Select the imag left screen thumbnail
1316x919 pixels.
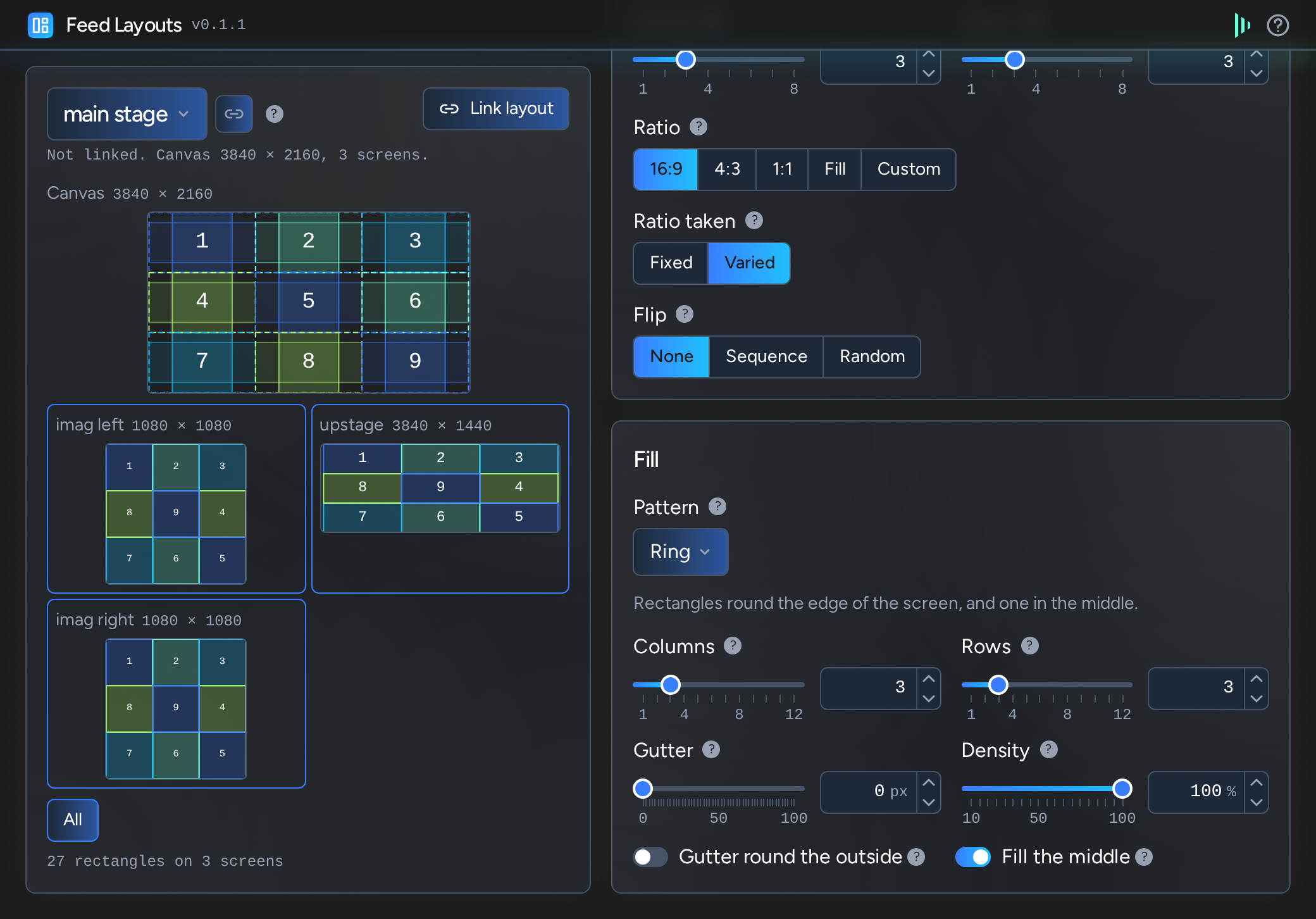(176, 499)
